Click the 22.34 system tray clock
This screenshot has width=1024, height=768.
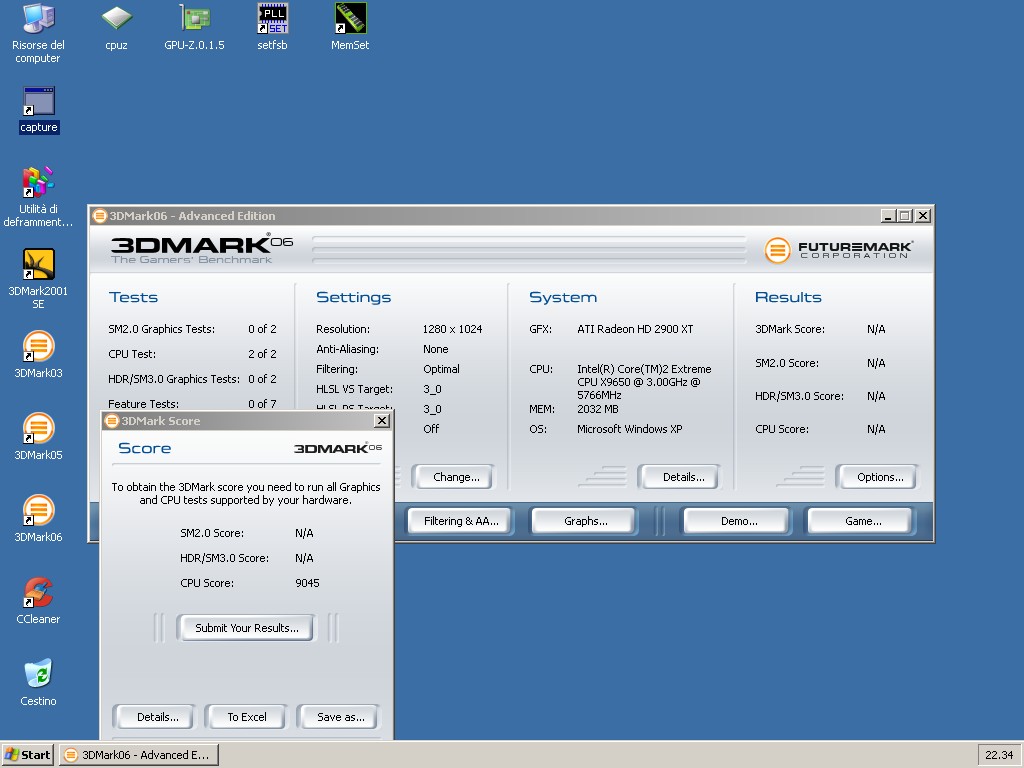tap(999, 755)
